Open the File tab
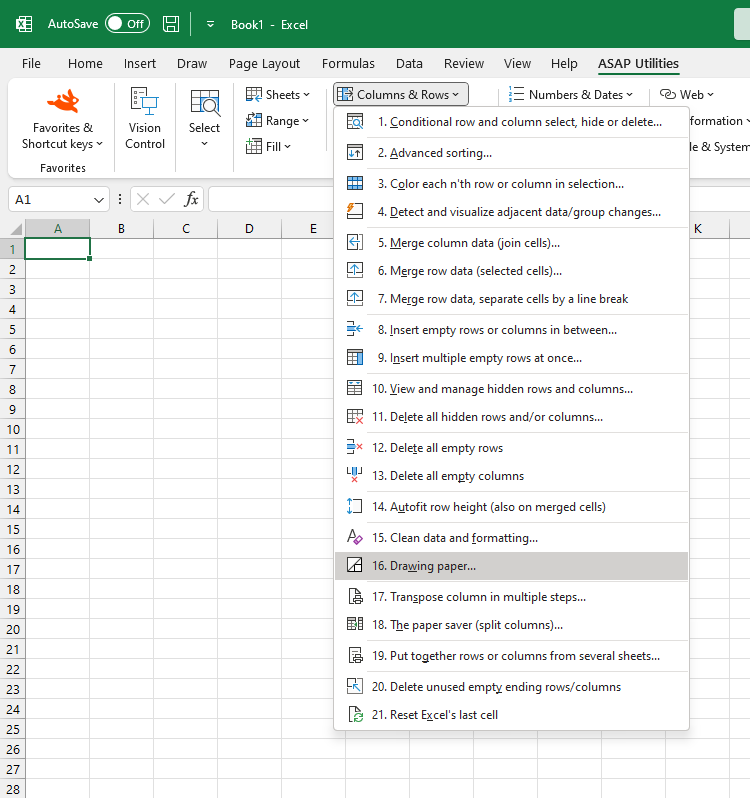The width and height of the screenshot is (750, 798). tap(31, 64)
